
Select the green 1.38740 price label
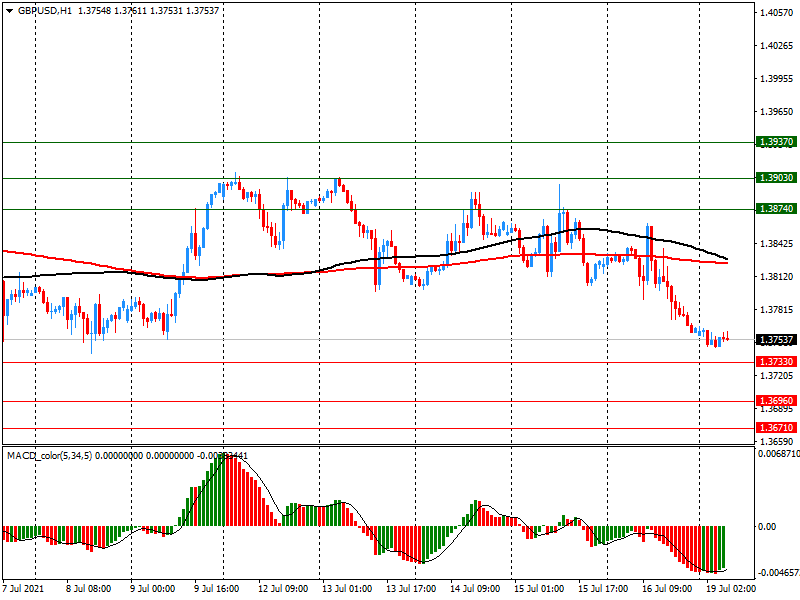(775, 209)
